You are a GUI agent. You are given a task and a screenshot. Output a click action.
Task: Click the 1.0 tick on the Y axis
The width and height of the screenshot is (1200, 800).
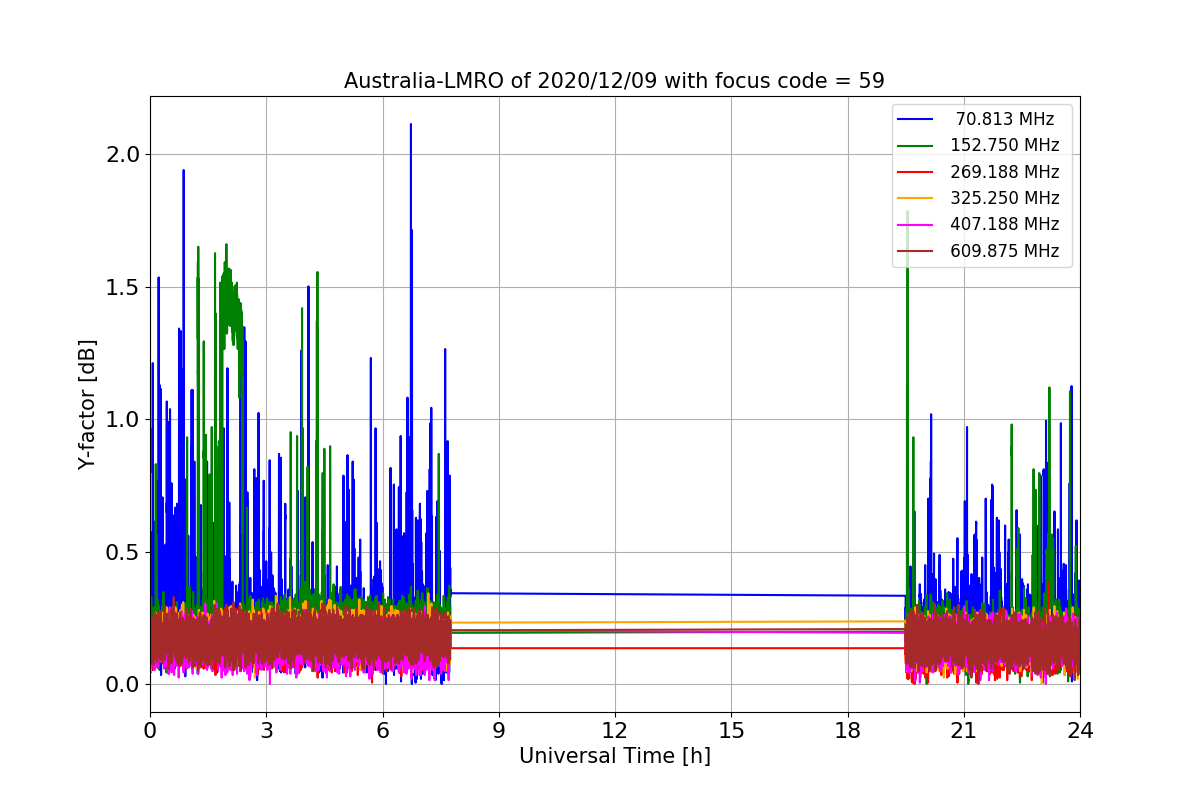[124, 419]
